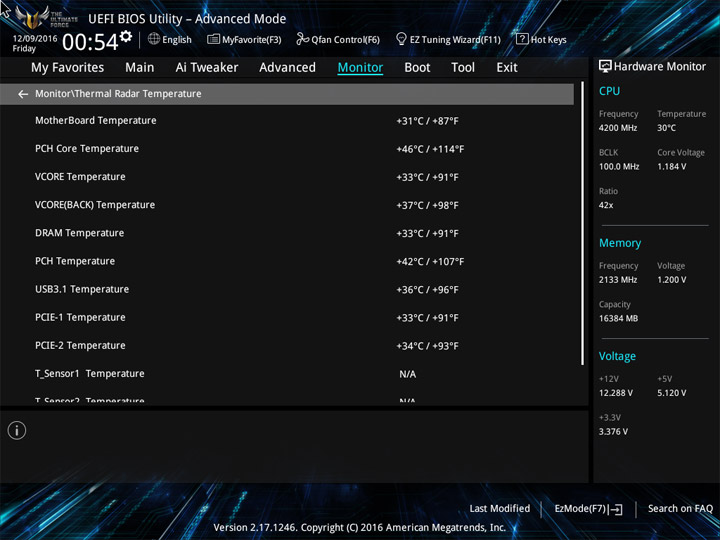Click the MyFavorite list icon
This screenshot has height=540, width=720.
(x=213, y=39)
